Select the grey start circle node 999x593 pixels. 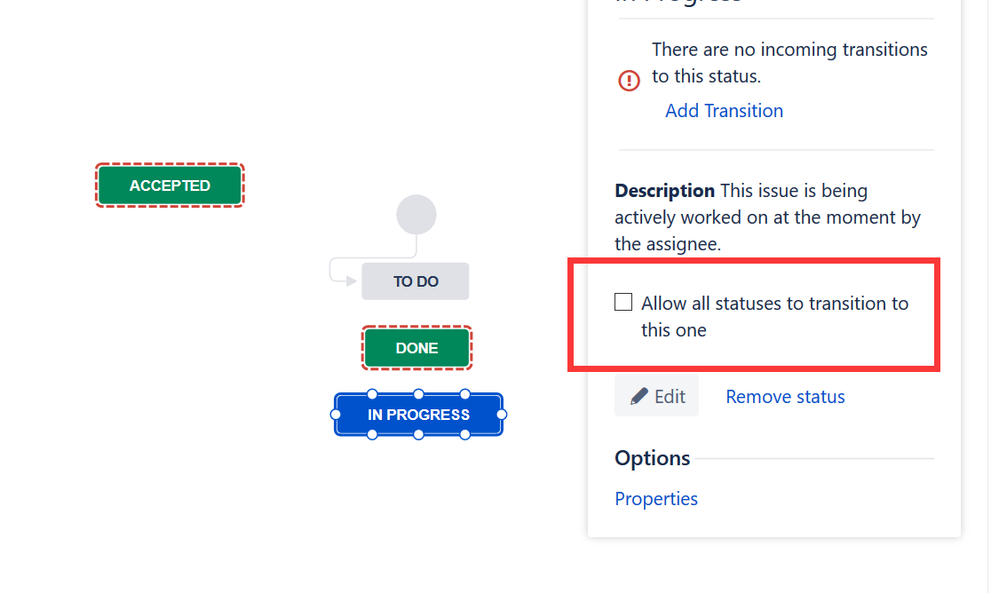pos(416,215)
